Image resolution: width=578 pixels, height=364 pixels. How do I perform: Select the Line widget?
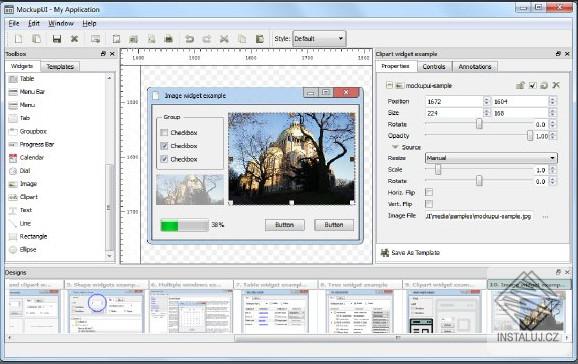coord(20,223)
